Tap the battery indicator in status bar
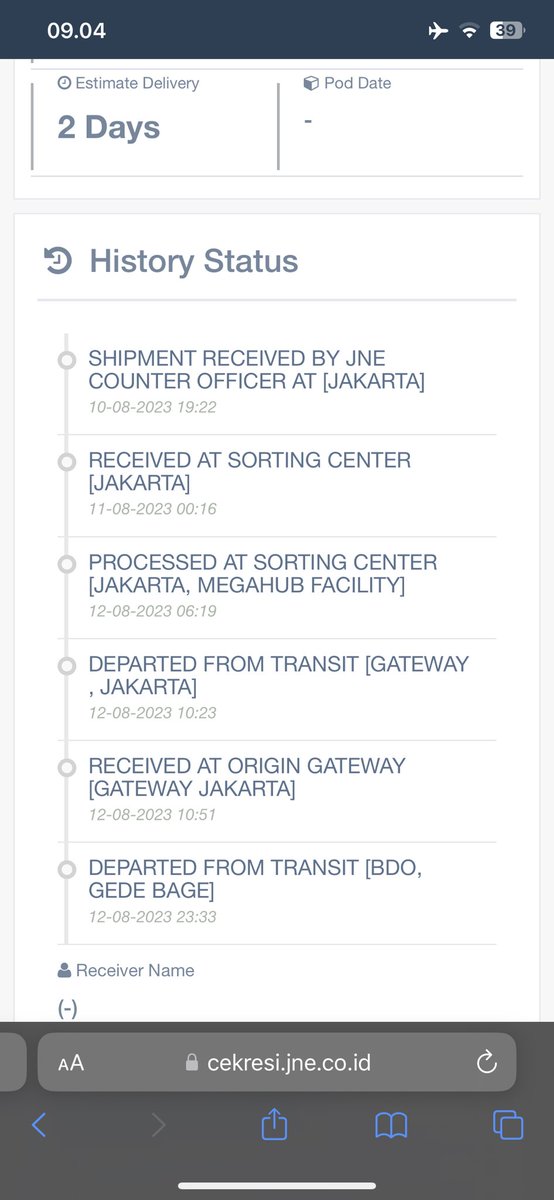The image size is (554, 1200). pos(506,31)
